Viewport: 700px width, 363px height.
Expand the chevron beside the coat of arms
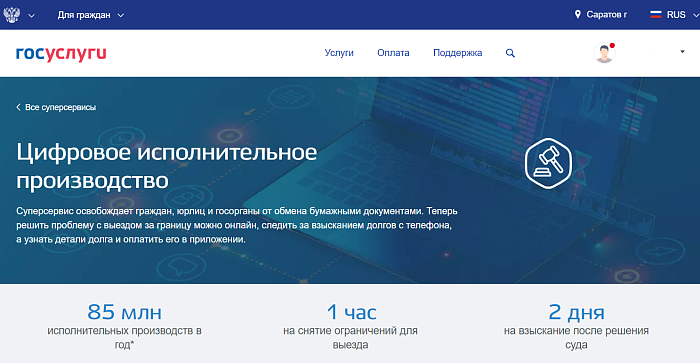tap(31, 16)
